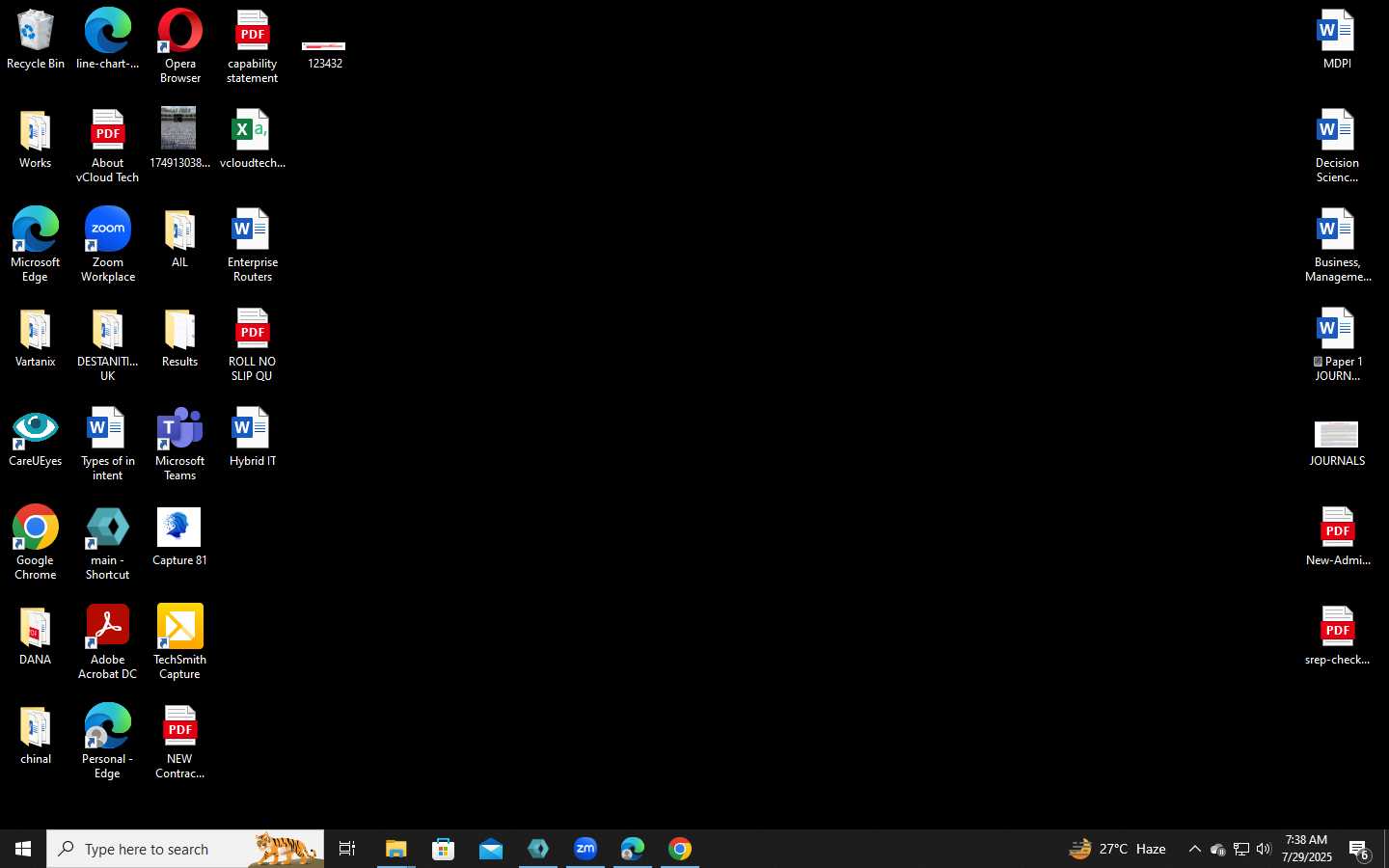Show hidden system tray icons
Image resolution: width=1389 pixels, height=868 pixels.
[1194, 849]
